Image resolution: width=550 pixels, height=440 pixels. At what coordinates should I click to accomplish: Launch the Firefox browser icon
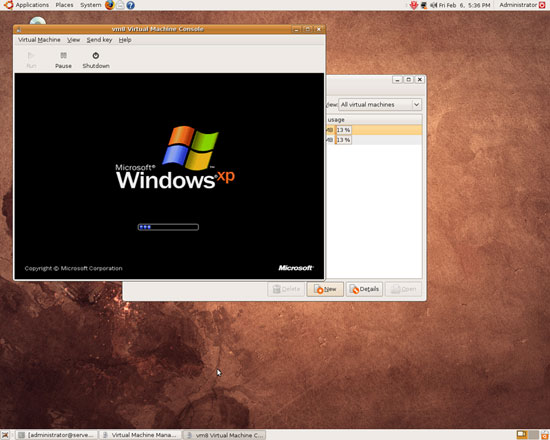[110, 5]
